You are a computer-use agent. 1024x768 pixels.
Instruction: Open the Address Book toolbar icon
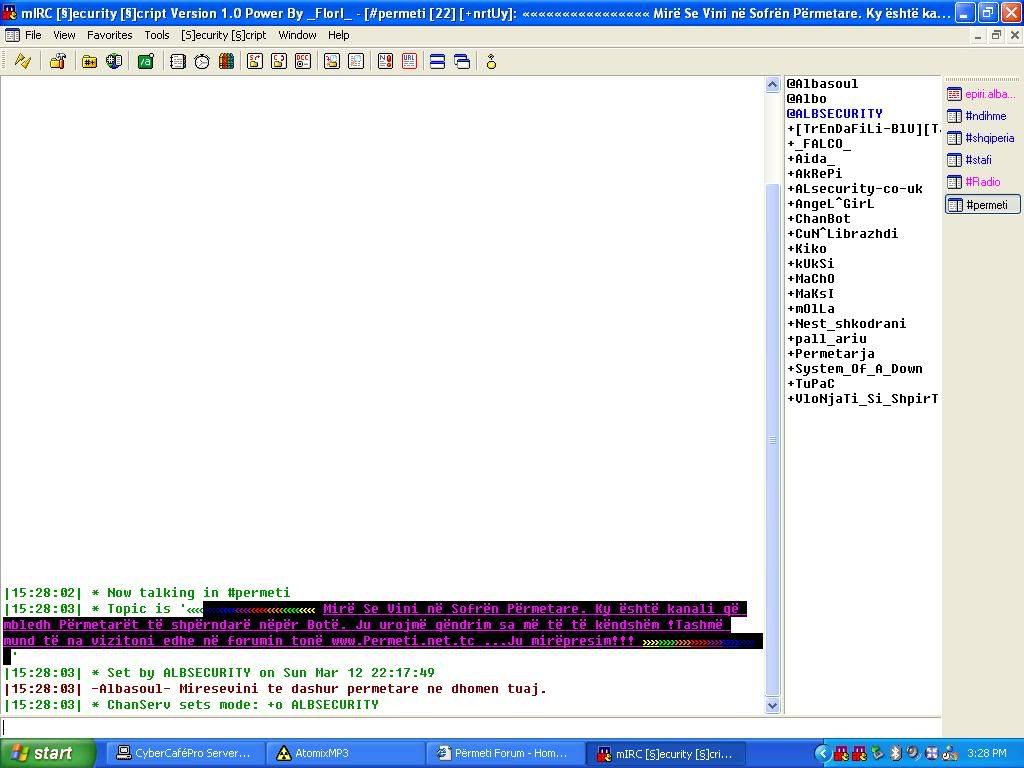pos(178,61)
